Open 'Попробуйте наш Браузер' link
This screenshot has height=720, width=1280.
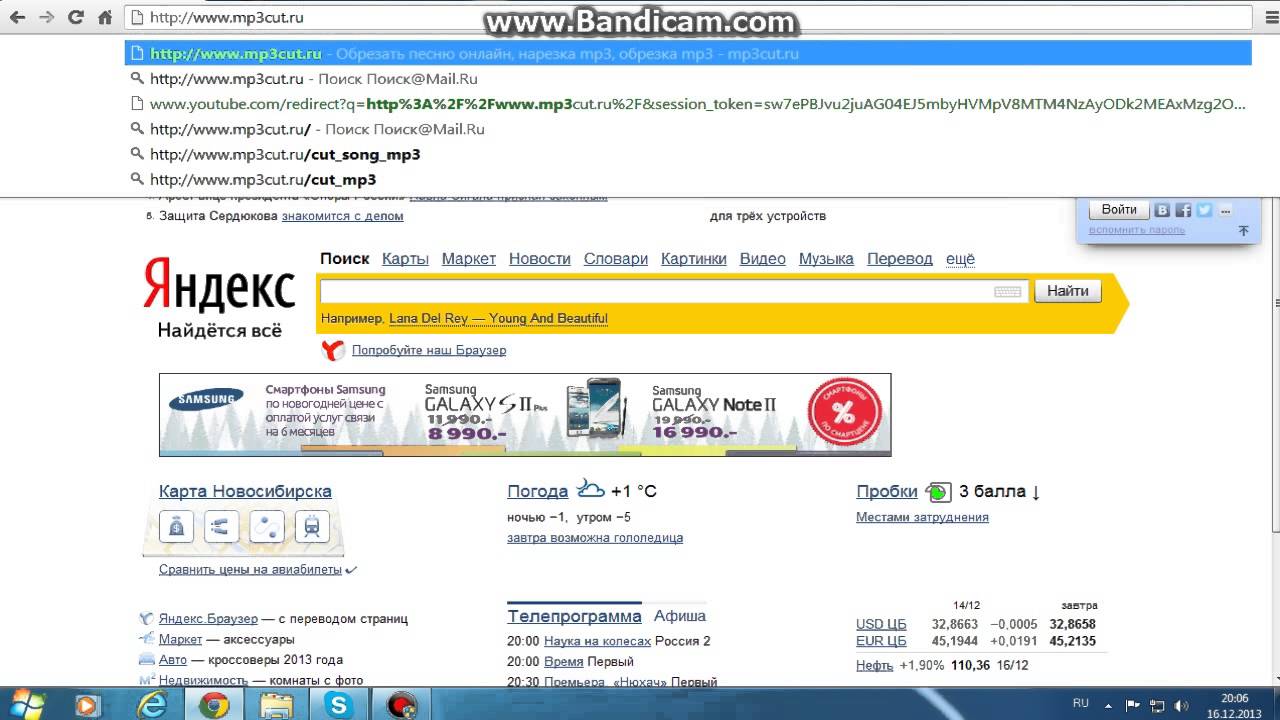point(429,351)
